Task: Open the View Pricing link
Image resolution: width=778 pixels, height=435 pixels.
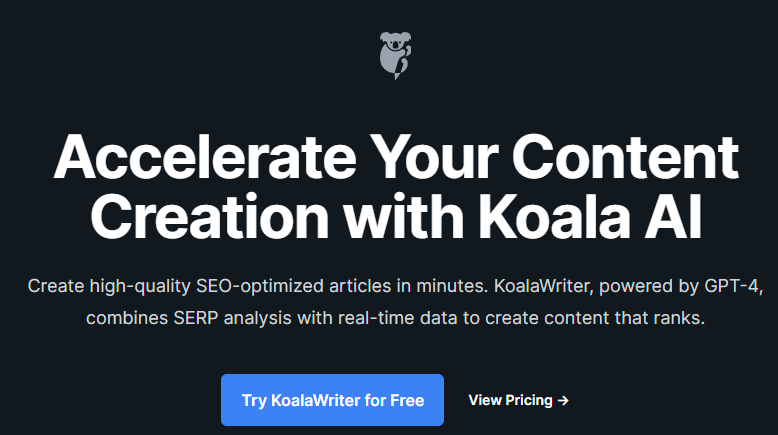Action: pos(519,400)
